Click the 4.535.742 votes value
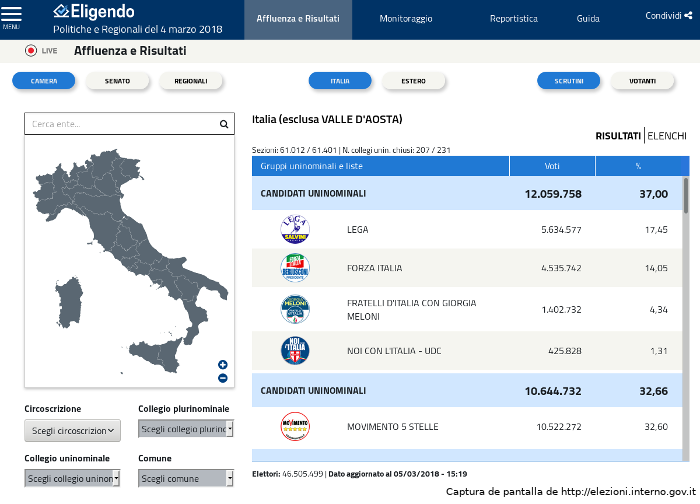The image size is (700, 504). (561, 268)
